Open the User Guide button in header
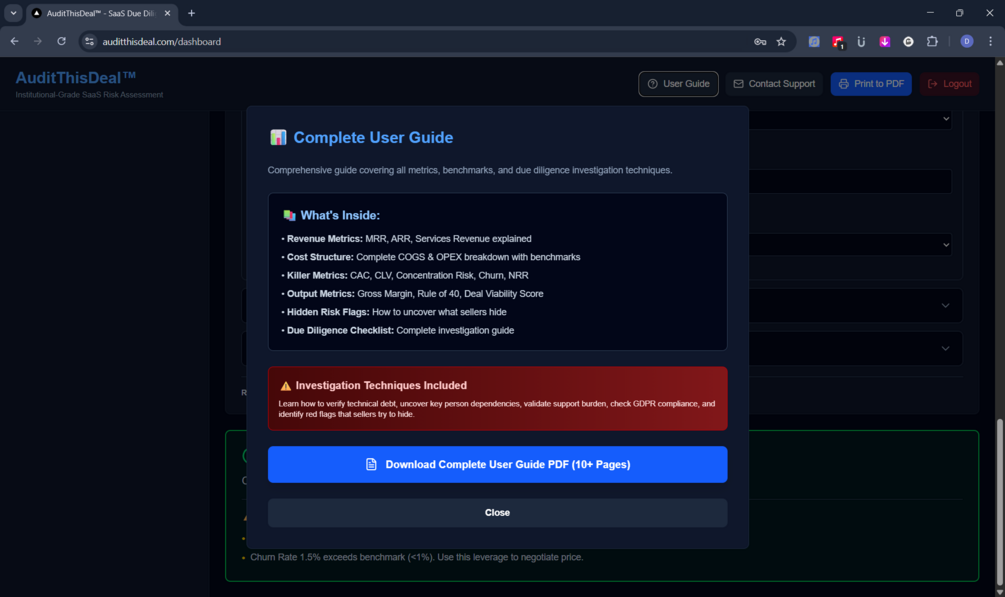The image size is (1005, 597). pyautogui.click(x=678, y=84)
